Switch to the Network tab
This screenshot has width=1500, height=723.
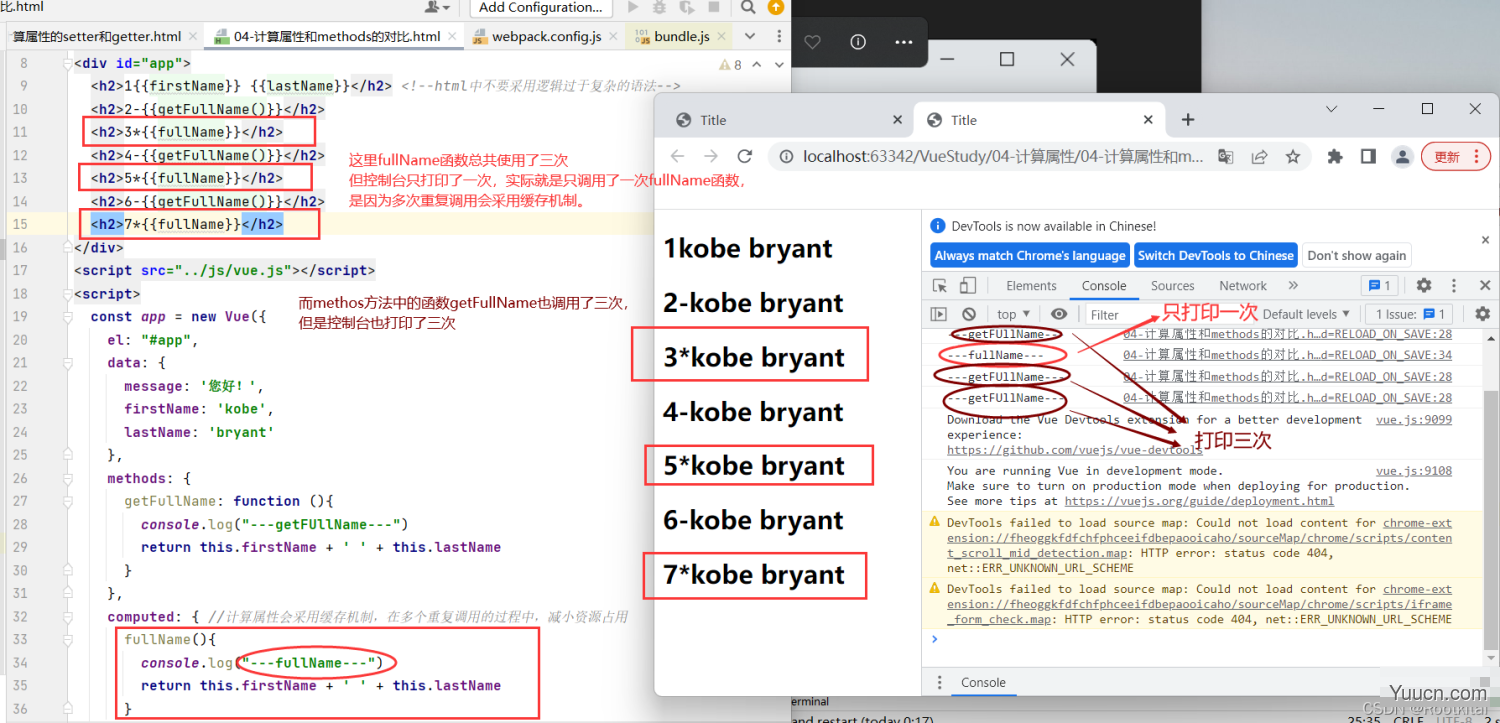(1243, 286)
